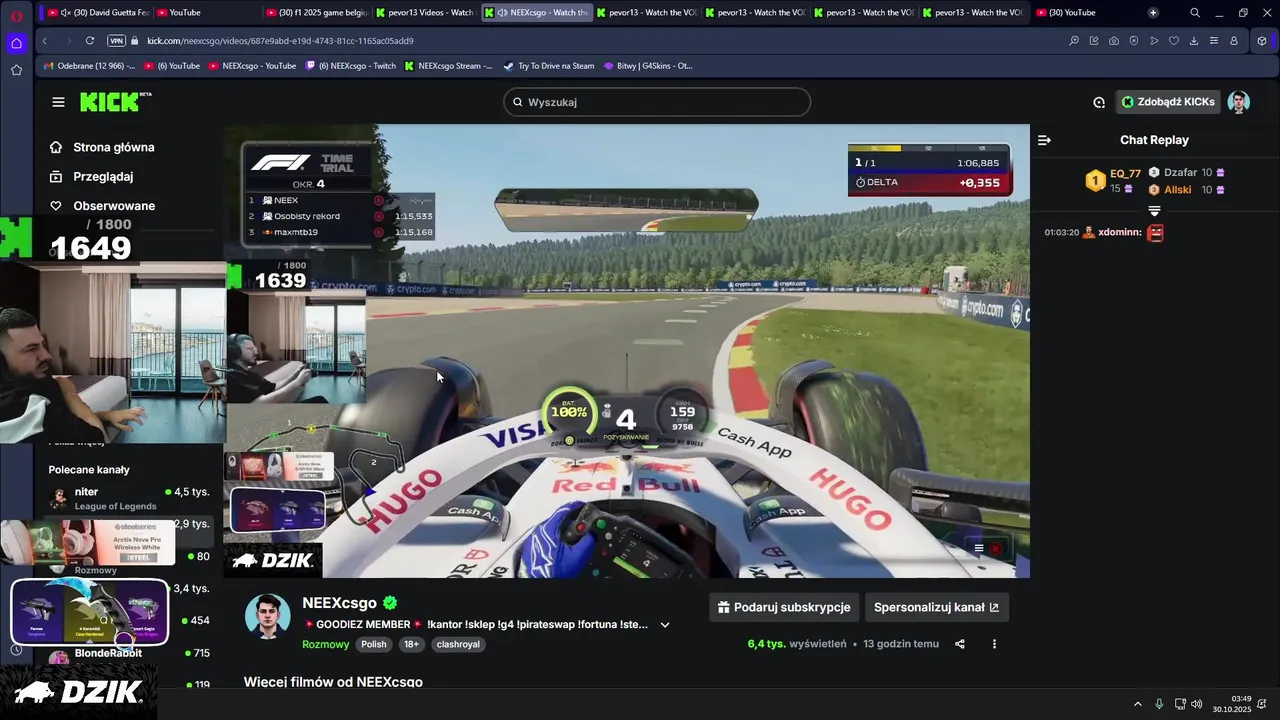The image size is (1280, 720).
Task: Click in the Wyszukaj search field
Action: click(x=657, y=102)
